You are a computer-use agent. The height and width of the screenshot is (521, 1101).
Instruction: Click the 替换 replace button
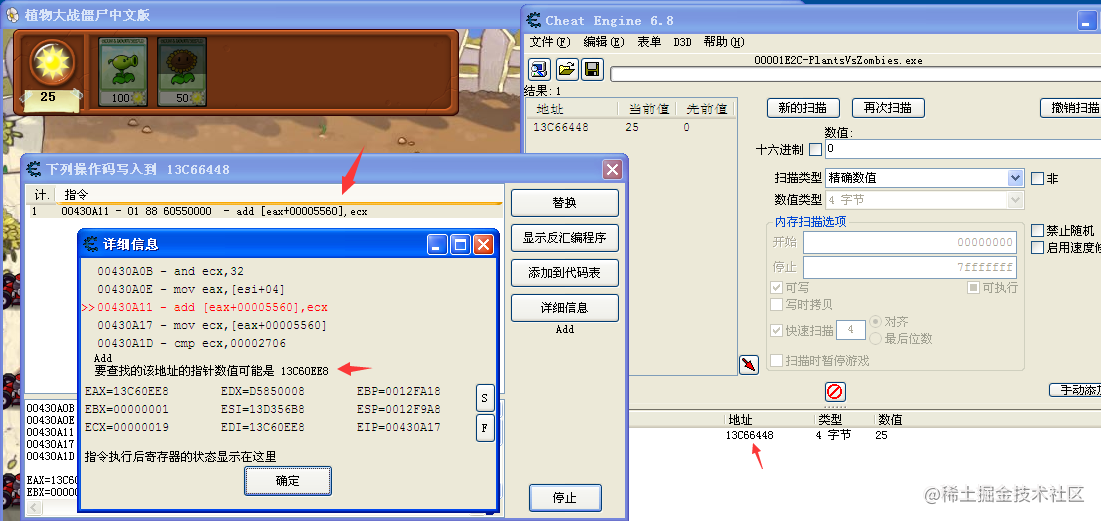point(565,203)
